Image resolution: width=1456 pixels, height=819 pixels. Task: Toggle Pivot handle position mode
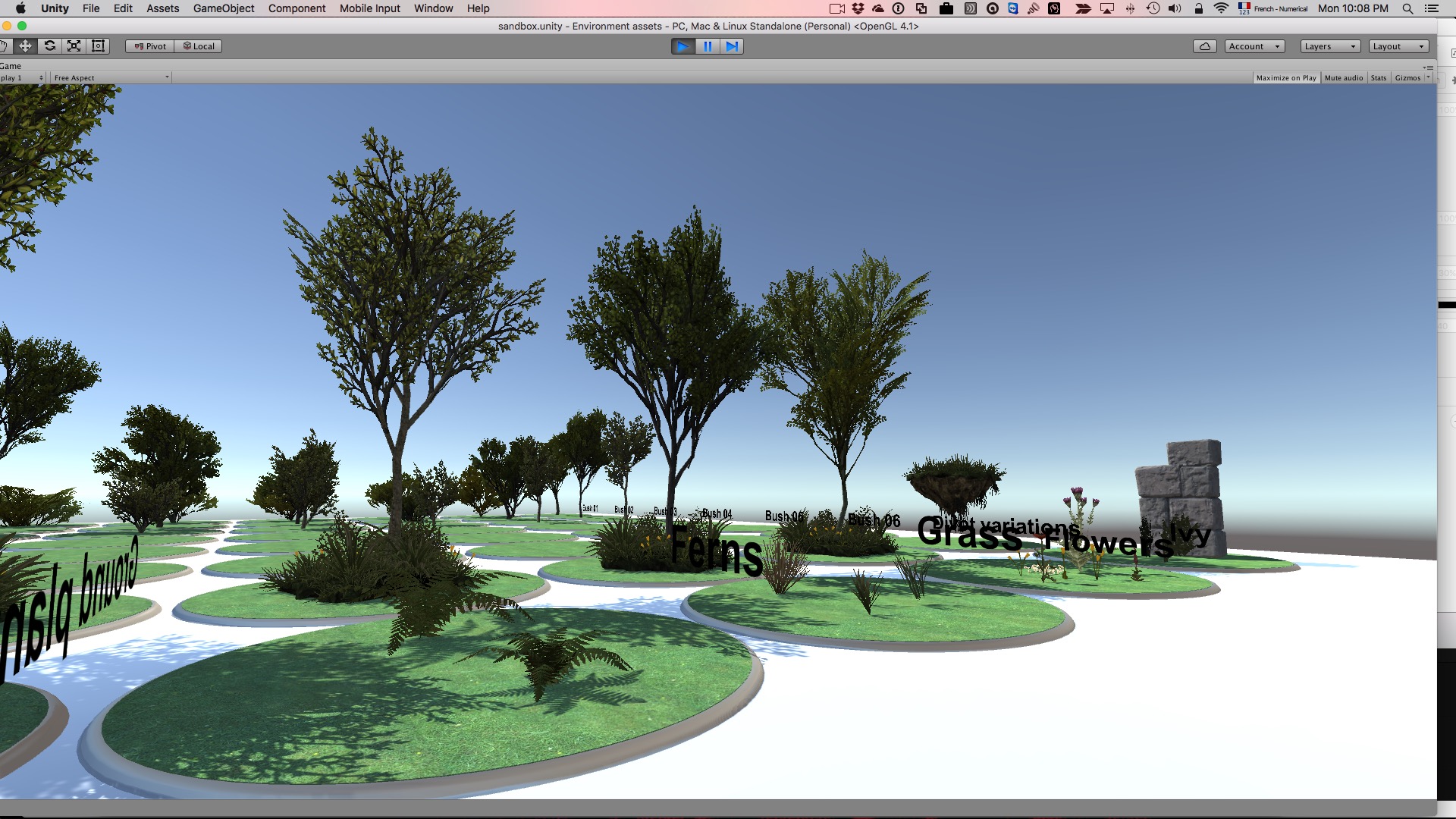tap(150, 46)
